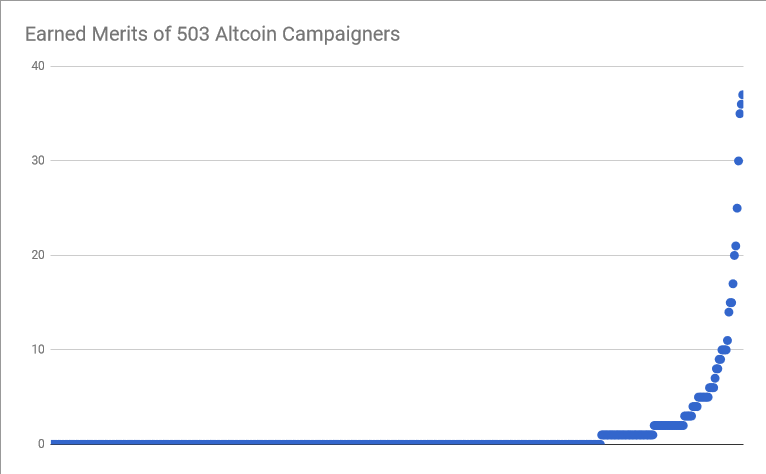Click the data point at value 21
The height and width of the screenshot is (474, 766).
[x=736, y=246]
